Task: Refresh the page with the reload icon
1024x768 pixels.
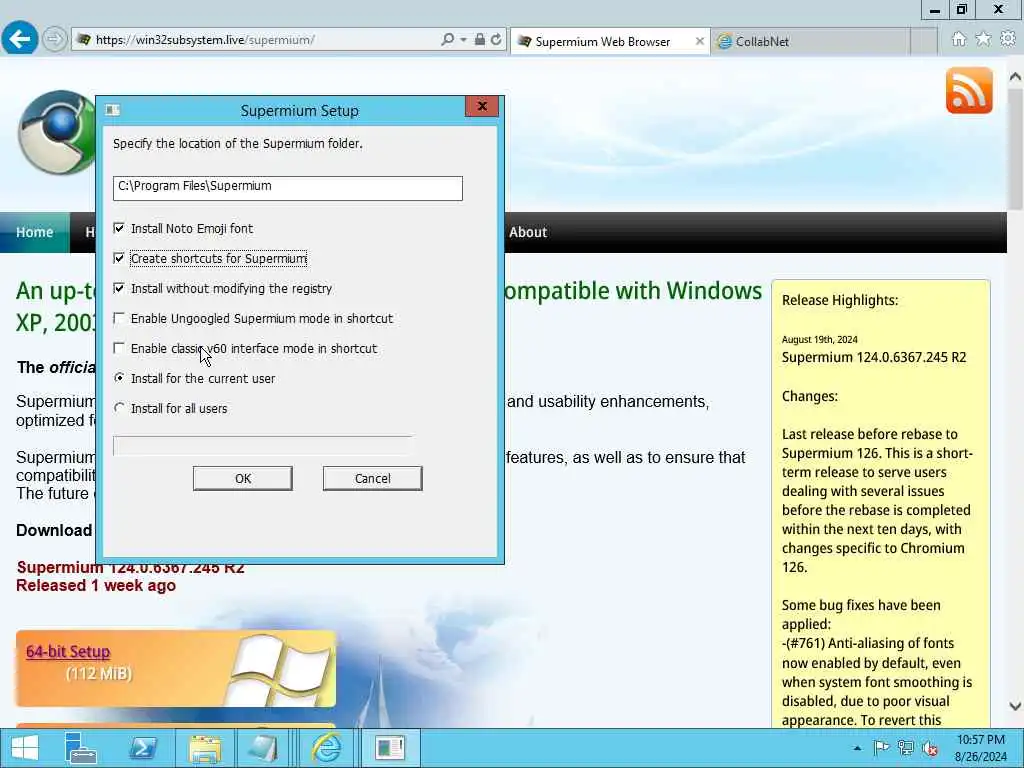Action: tap(496, 40)
